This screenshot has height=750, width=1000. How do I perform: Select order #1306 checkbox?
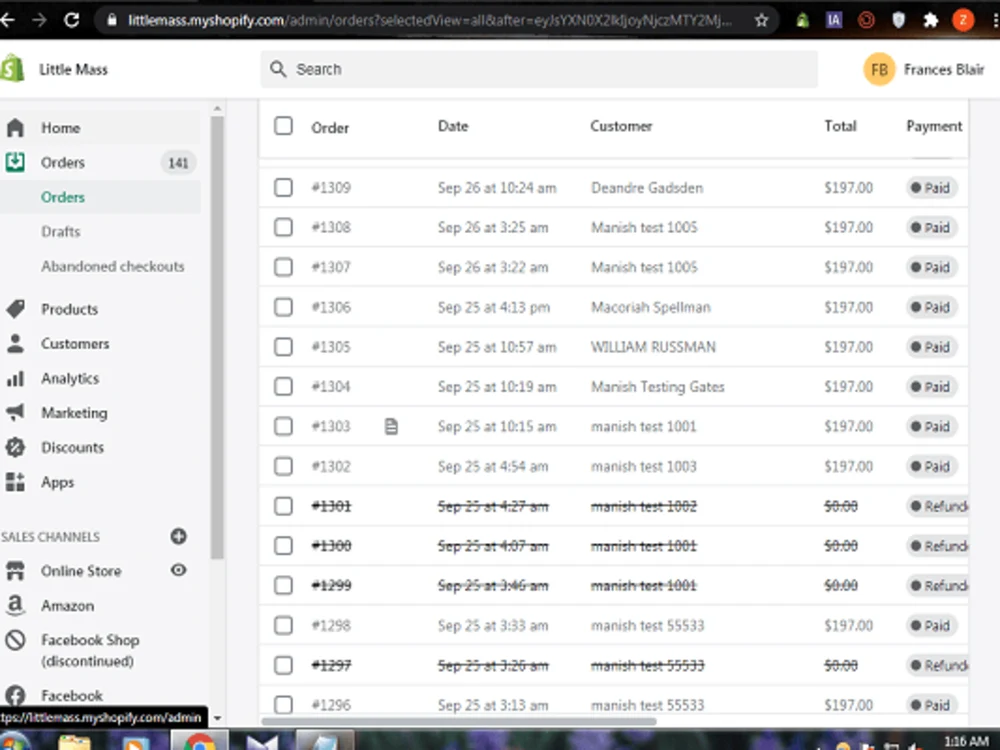point(283,307)
